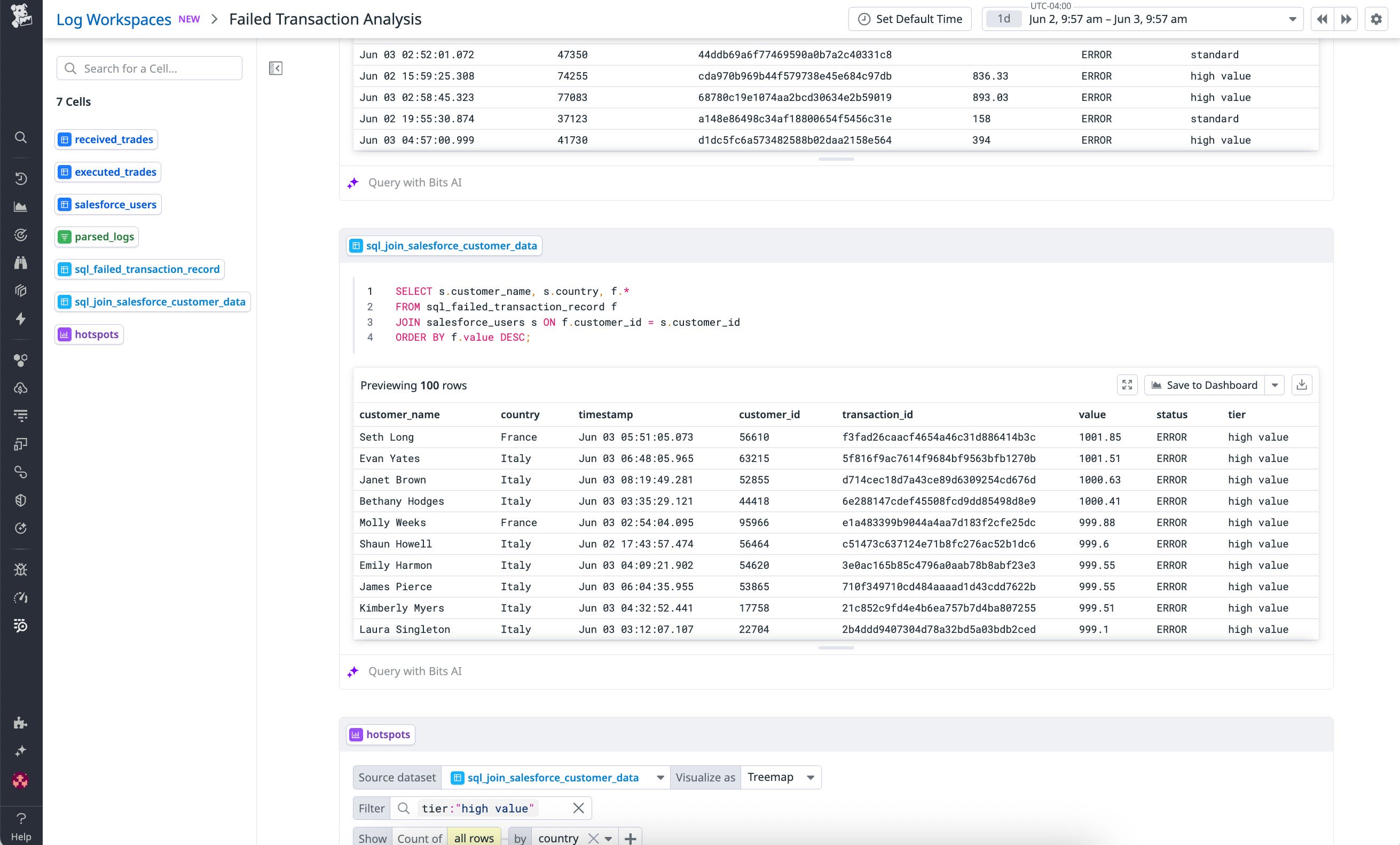Click the lightning bolt icon in the sidebar
1400x845 pixels.
21,319
